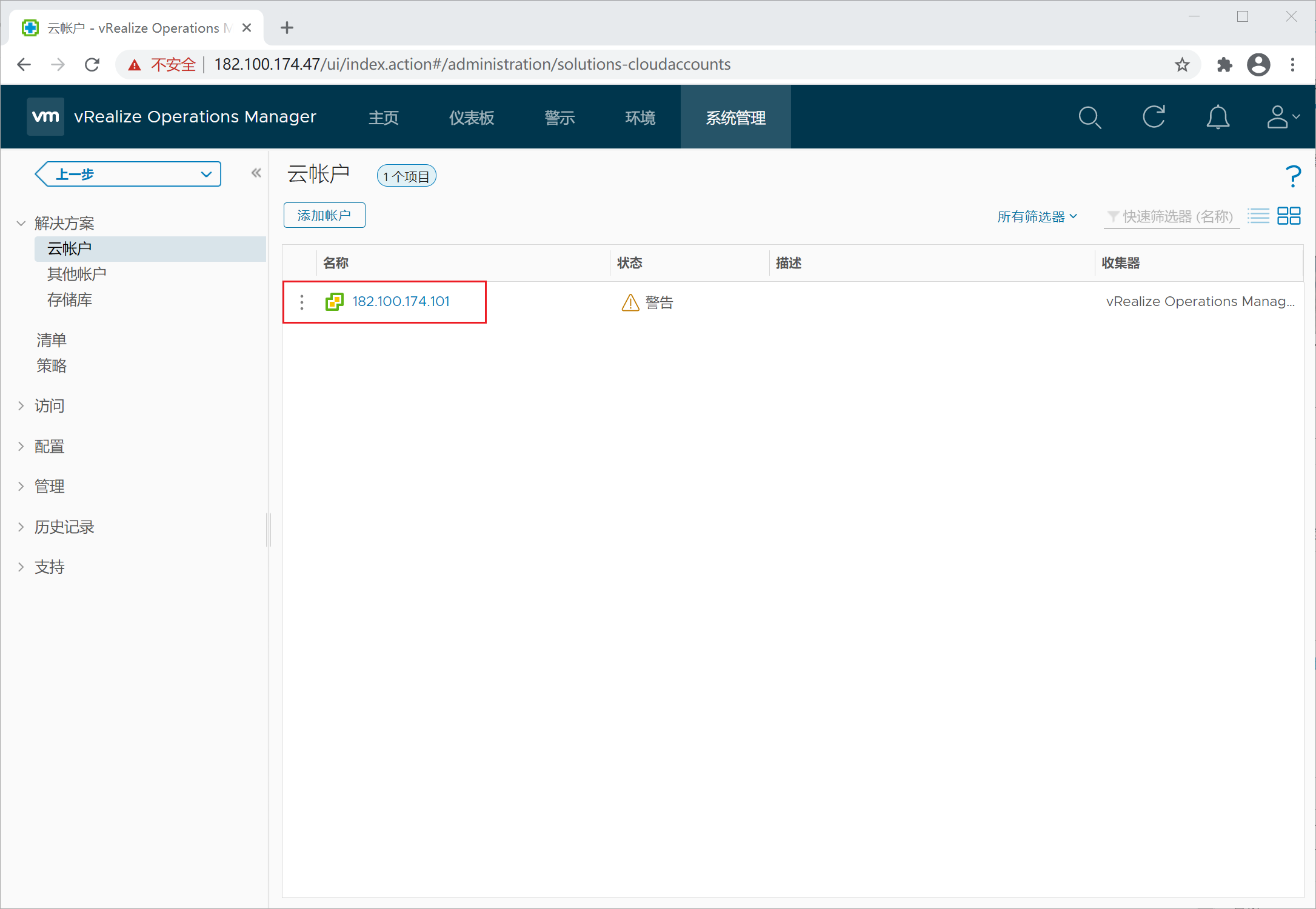Open the 182.100.174.101 account link

pyautogui.click(x=401, y=302)
